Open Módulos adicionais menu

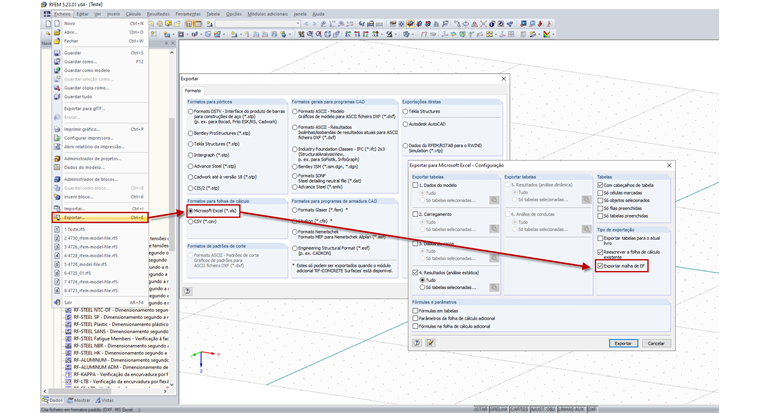point(268,14)
